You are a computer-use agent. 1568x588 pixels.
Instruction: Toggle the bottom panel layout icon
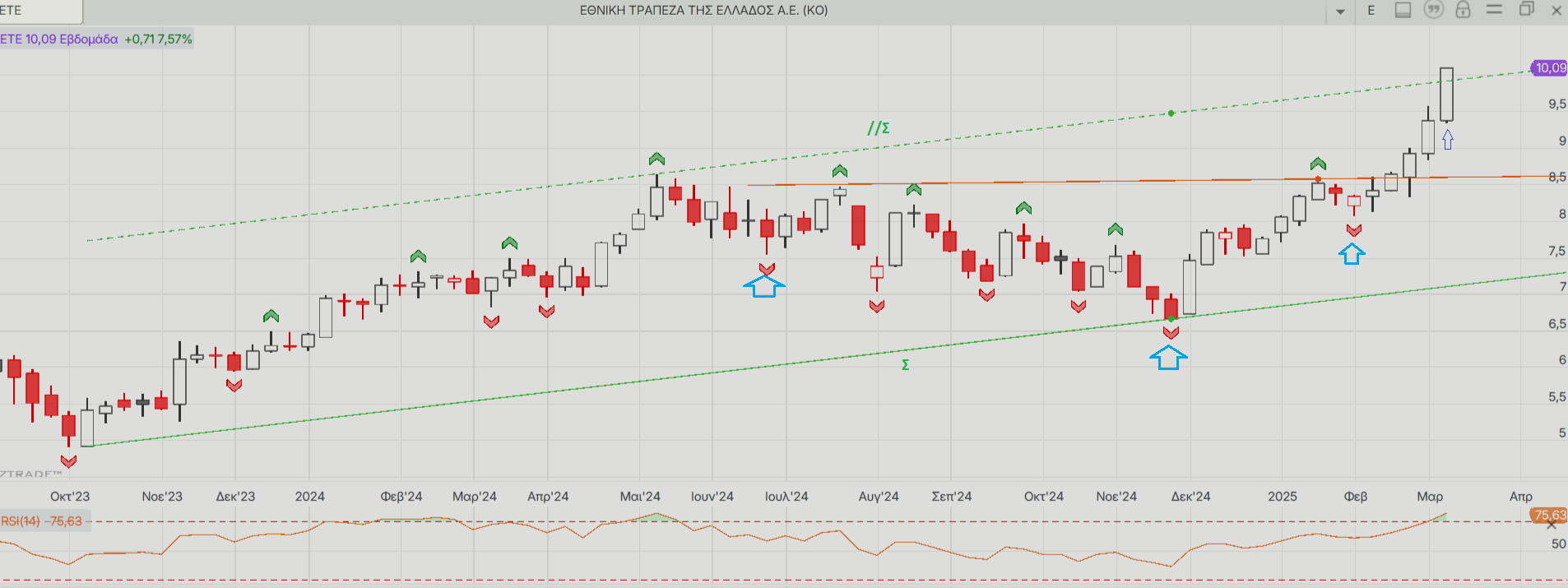[x=1403, y=10]
